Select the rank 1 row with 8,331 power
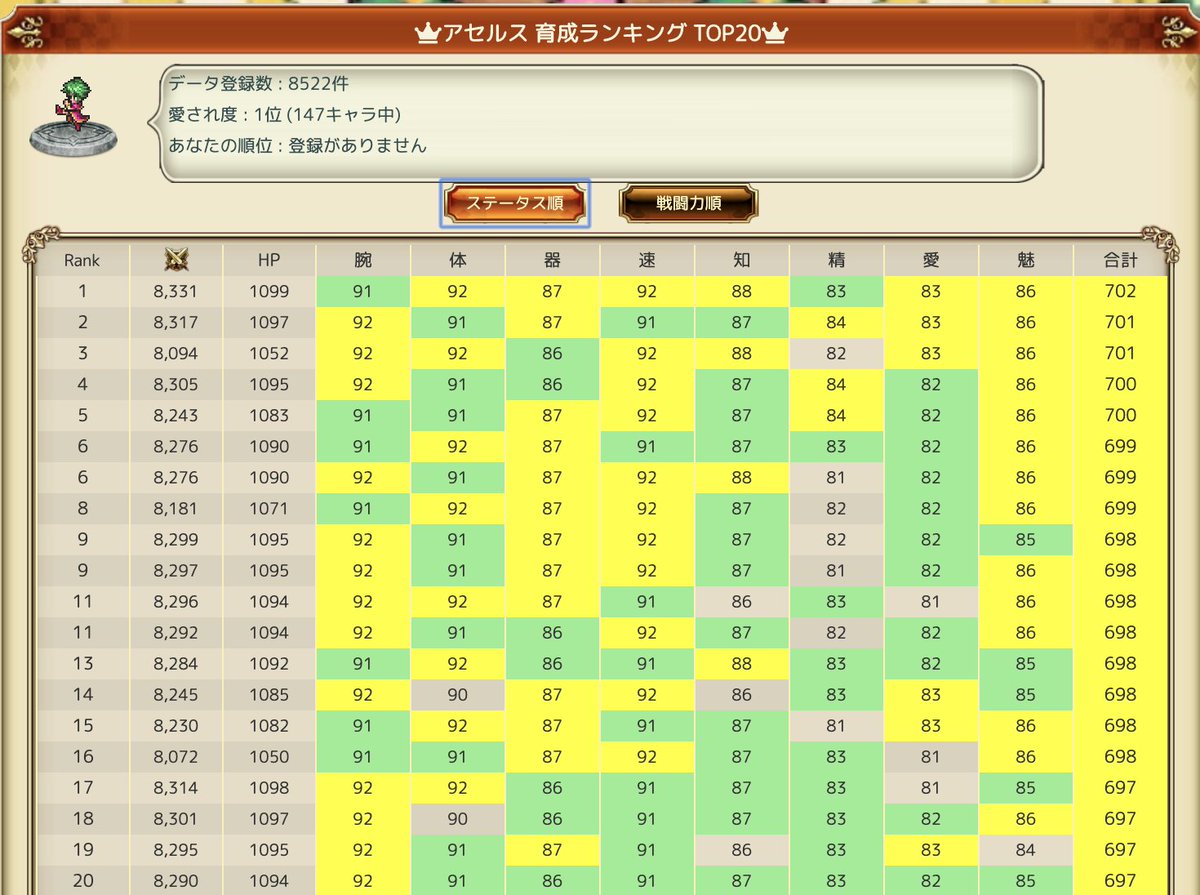Screen dimensions: 1200x895 tap(600, 290)
